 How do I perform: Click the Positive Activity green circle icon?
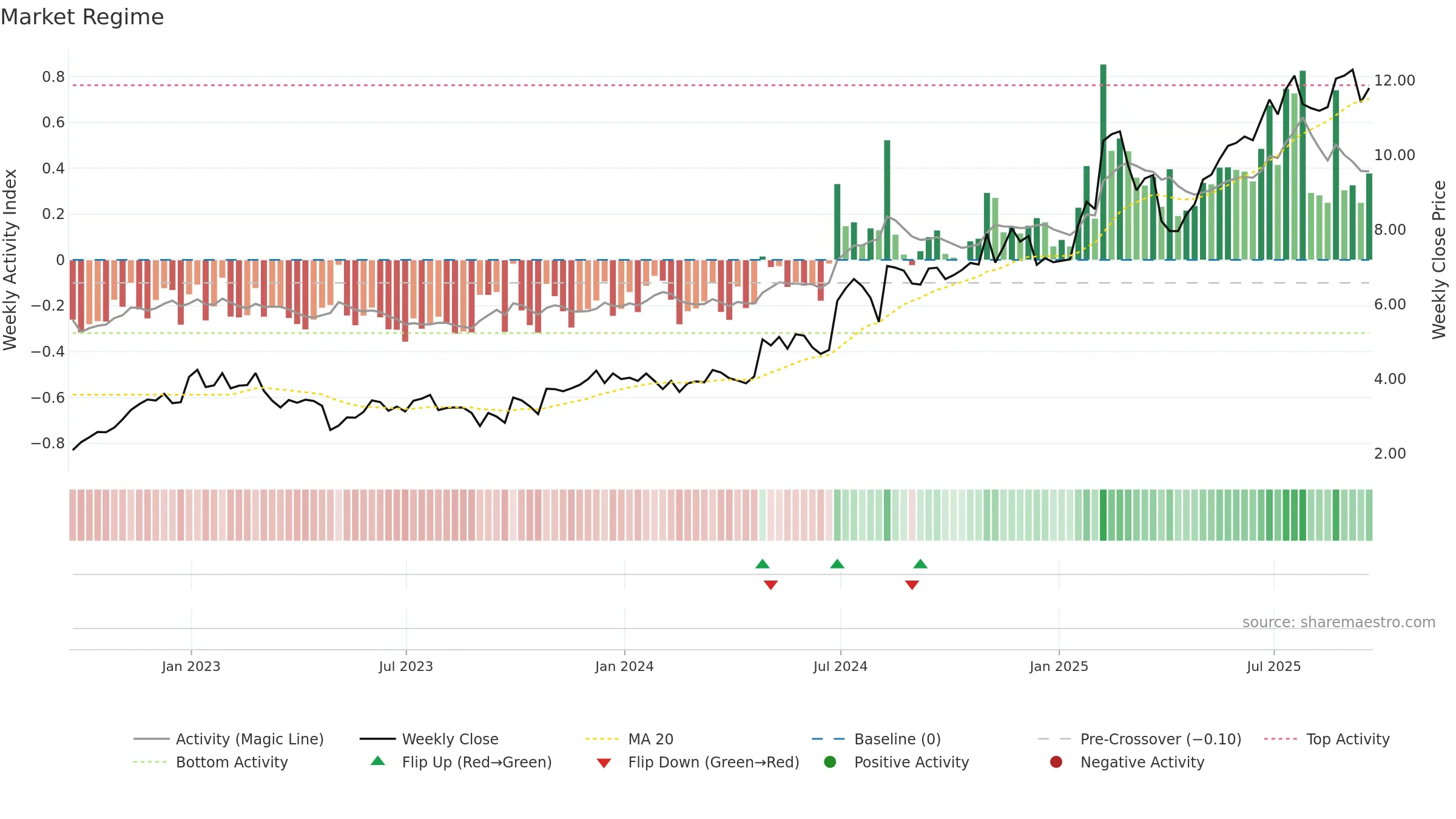[x=830, y=762]
